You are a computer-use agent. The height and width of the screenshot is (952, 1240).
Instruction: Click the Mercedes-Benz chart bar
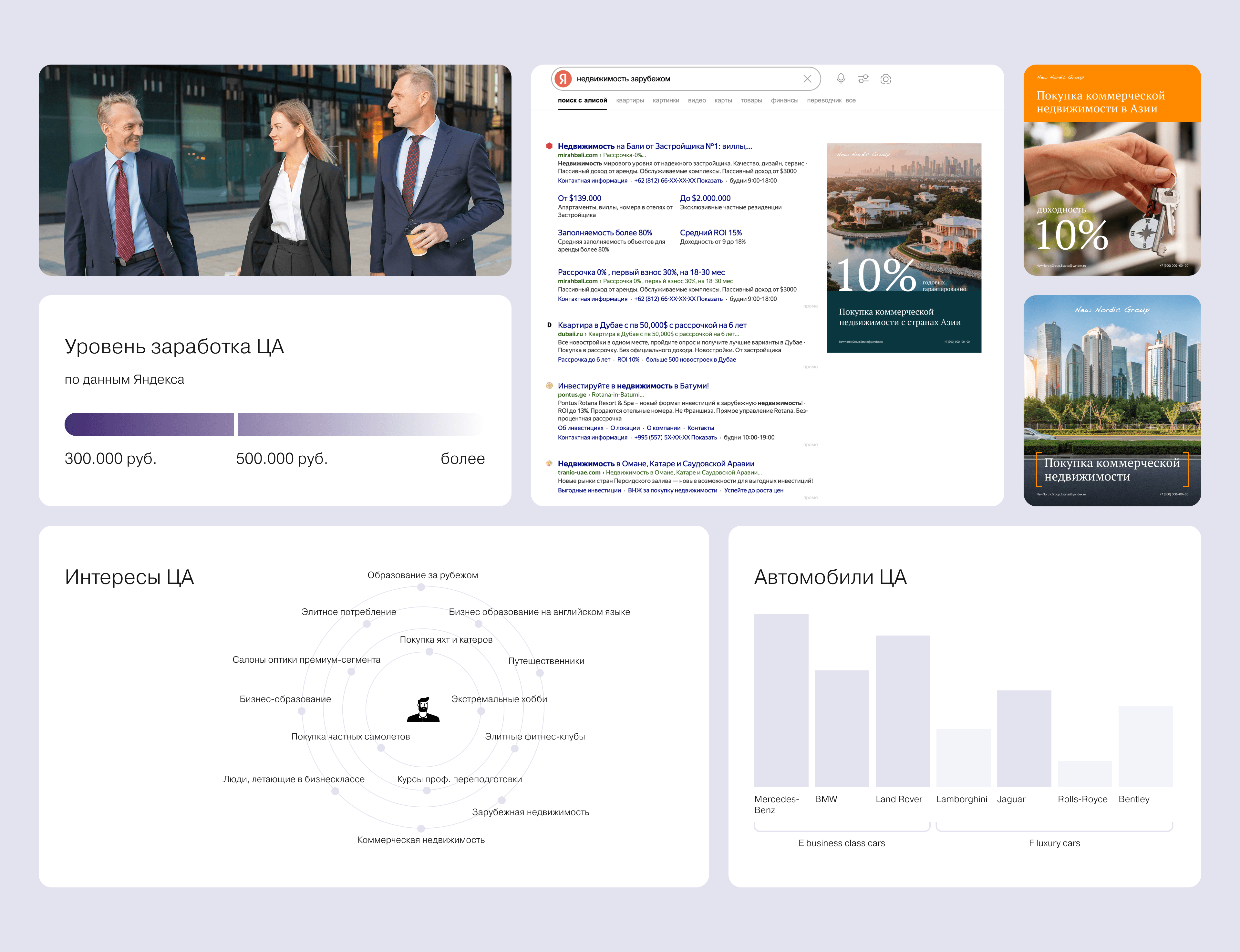pos(781,700)
